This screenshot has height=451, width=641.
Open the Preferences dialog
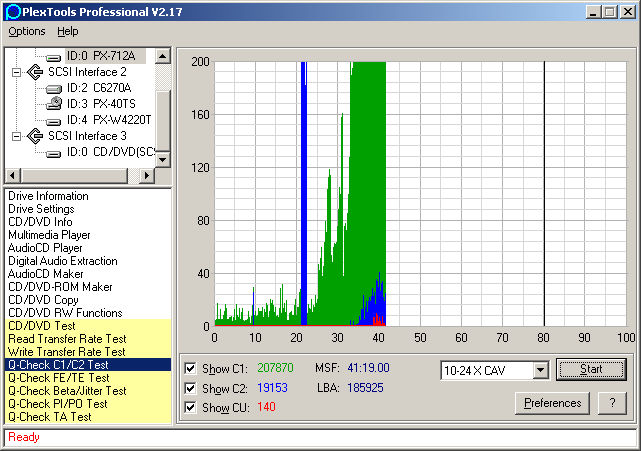(x=552, y=403)
